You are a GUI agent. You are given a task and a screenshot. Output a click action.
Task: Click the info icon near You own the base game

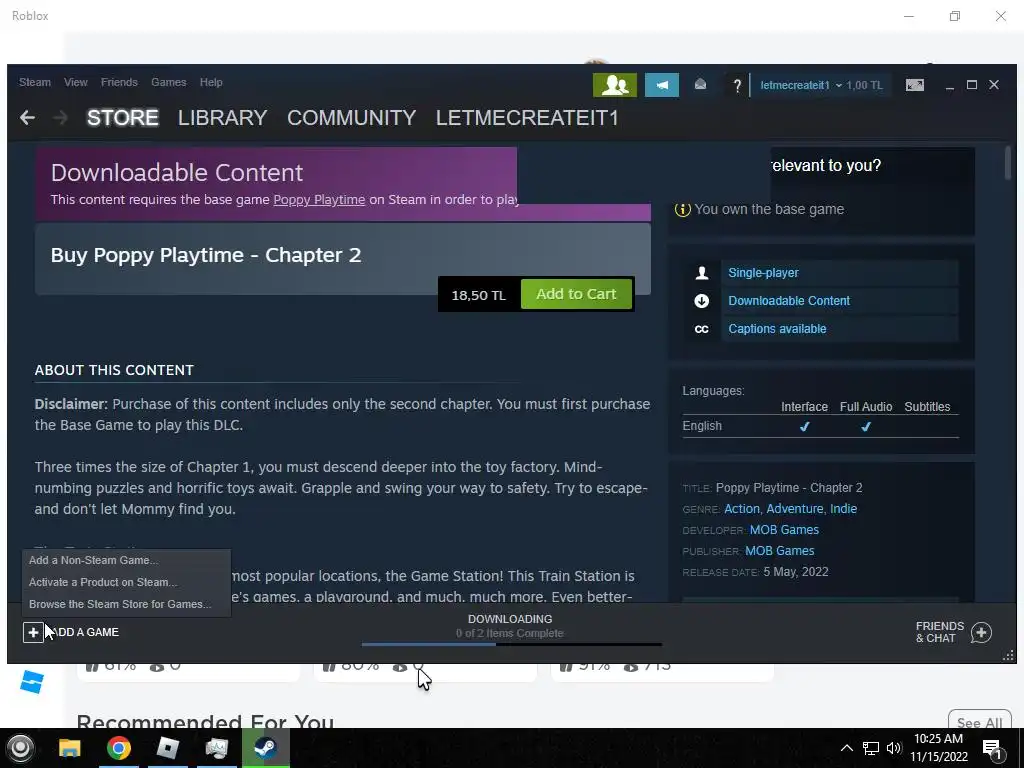[x=682, y=210]
